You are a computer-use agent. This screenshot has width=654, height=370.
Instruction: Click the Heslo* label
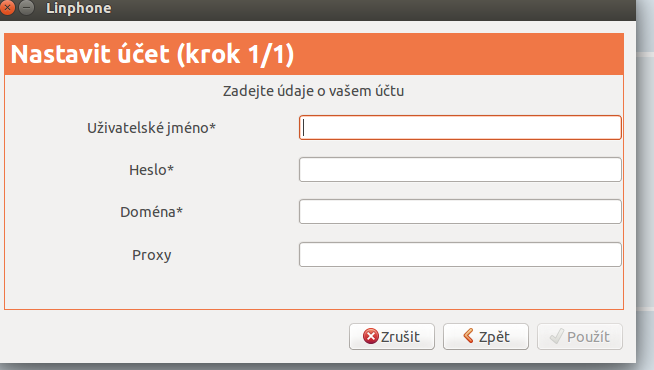pos(151,170)
